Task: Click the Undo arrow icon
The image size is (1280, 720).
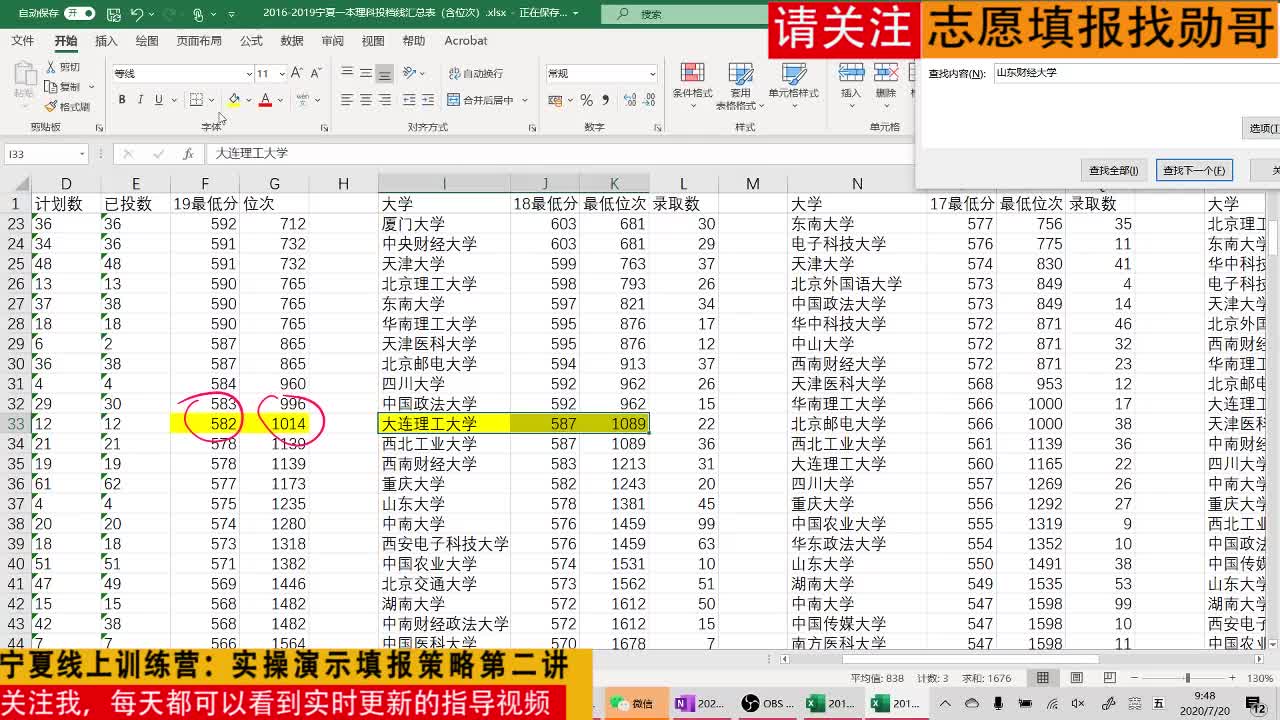Action: [136, 14]
